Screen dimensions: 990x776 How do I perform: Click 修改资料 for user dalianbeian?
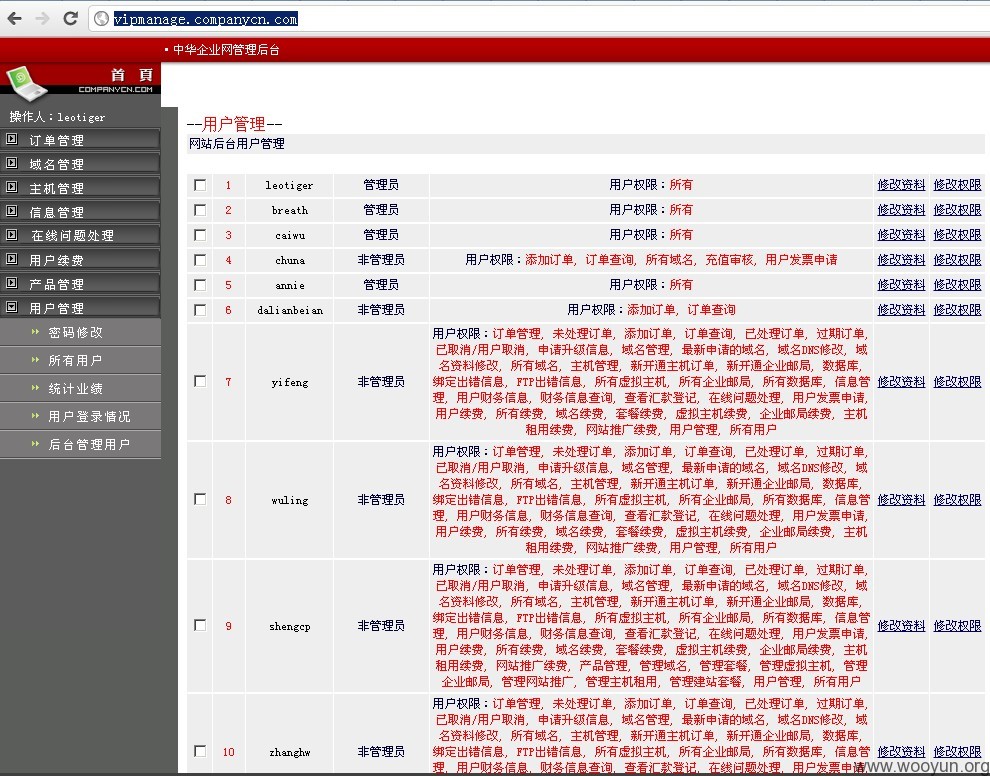pos(901,310)
